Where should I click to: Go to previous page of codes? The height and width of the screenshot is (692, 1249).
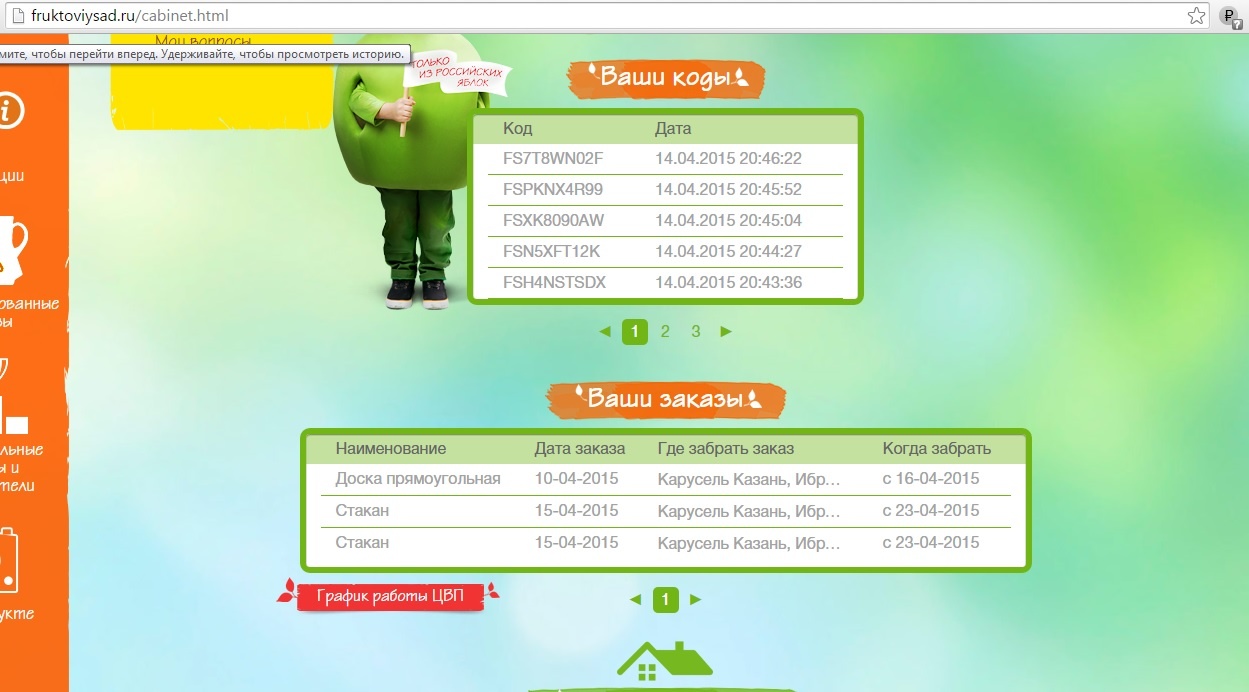pos(604,332)
